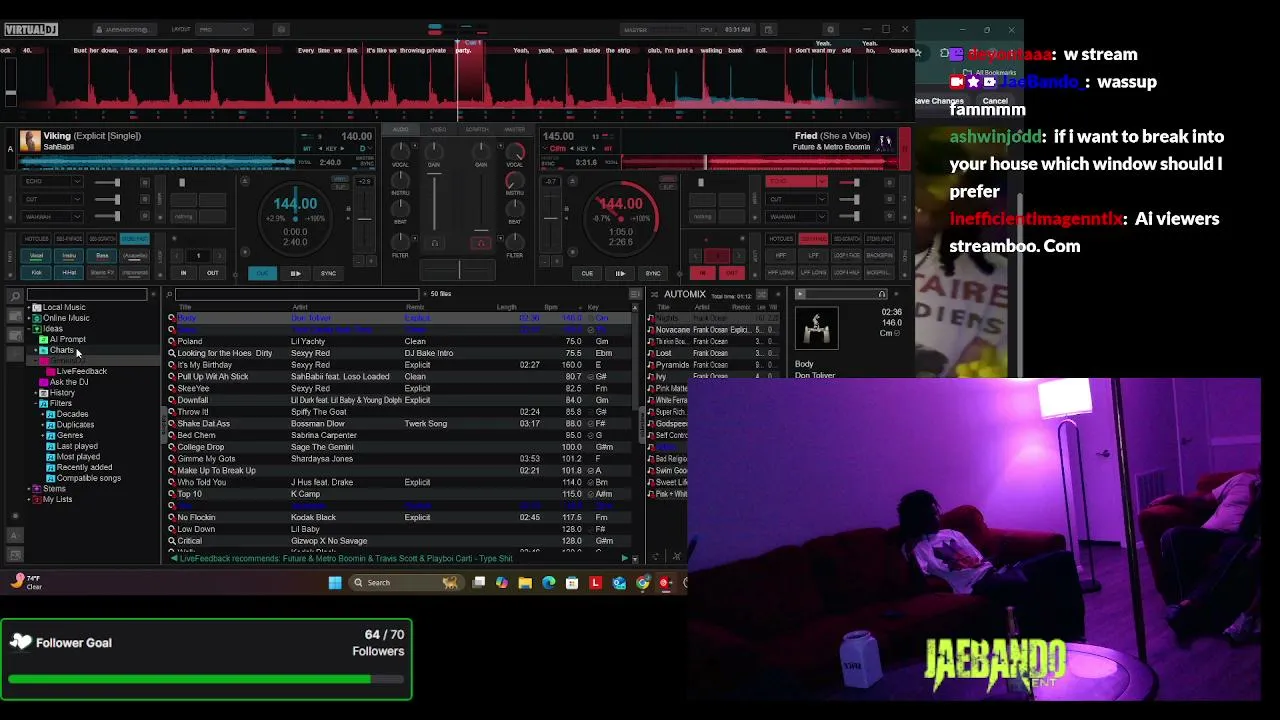Select the HOTCUES pad page on deck B
Screen dimensions: 1280x720
coord(781,239)
